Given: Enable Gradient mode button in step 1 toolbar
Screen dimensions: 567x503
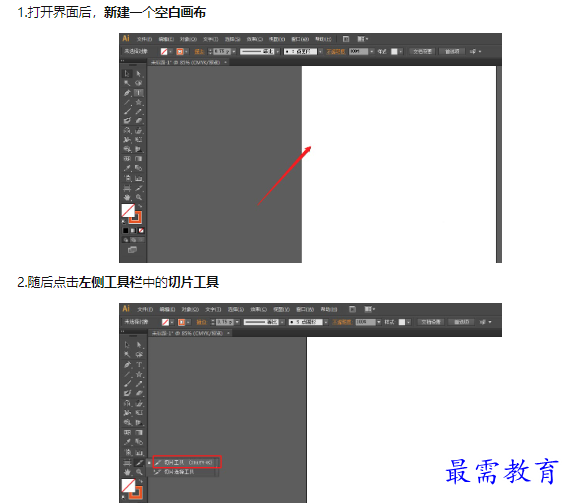Looking at the screenshot, I should pos(133,230).
